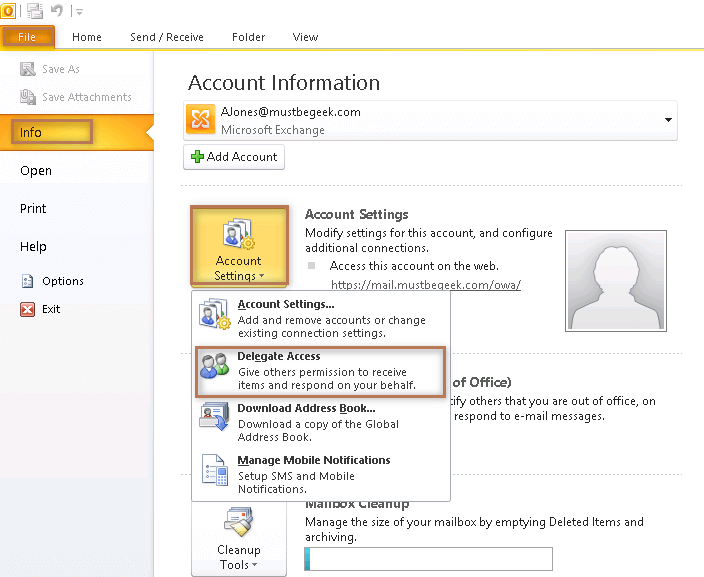704x577 pixels.
Task: Click the Undo arrow in quick access toolbar
Action: tap(57, 11)
